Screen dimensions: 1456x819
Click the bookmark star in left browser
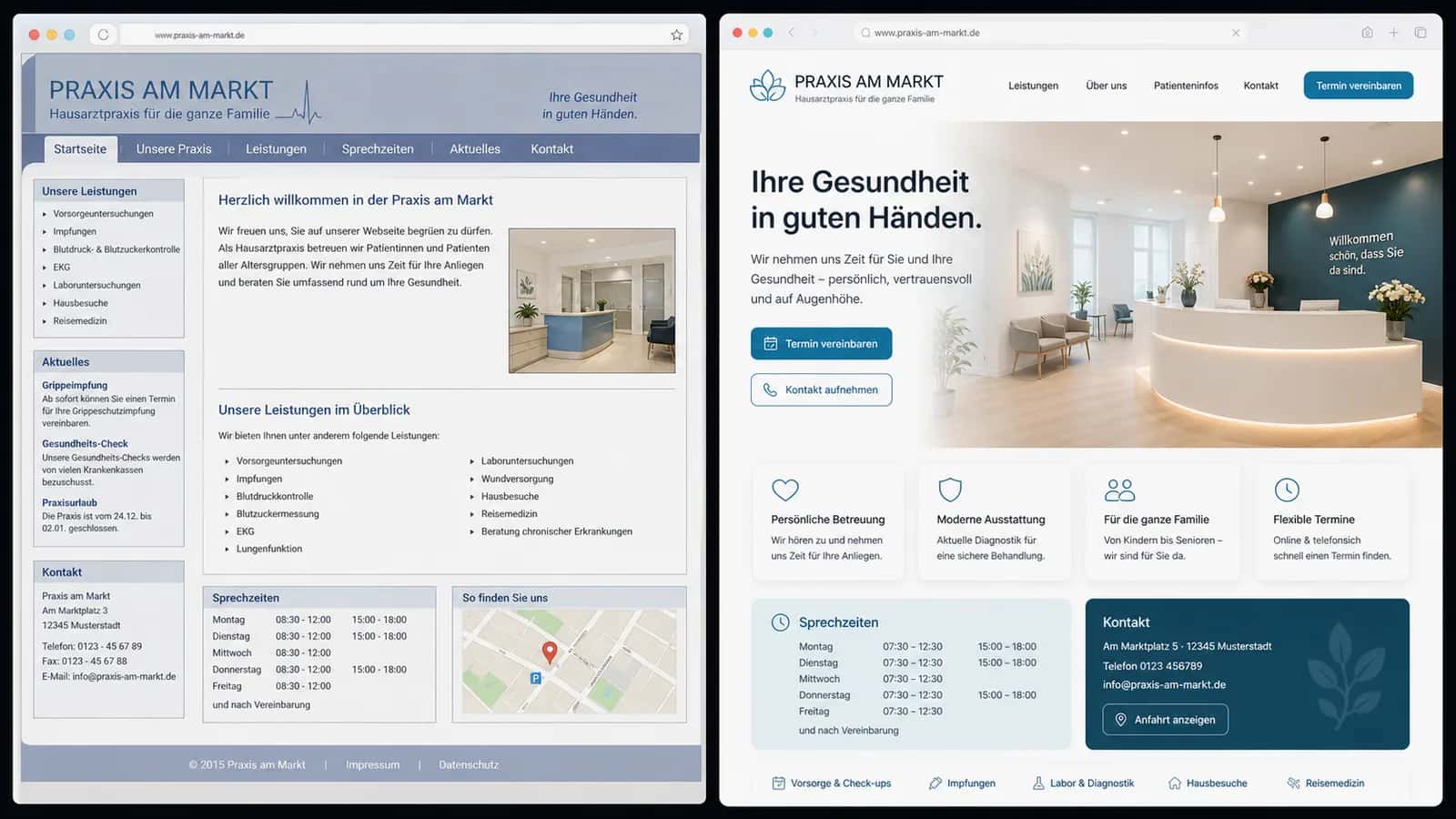pyautogui.click(x=676, y=35)
